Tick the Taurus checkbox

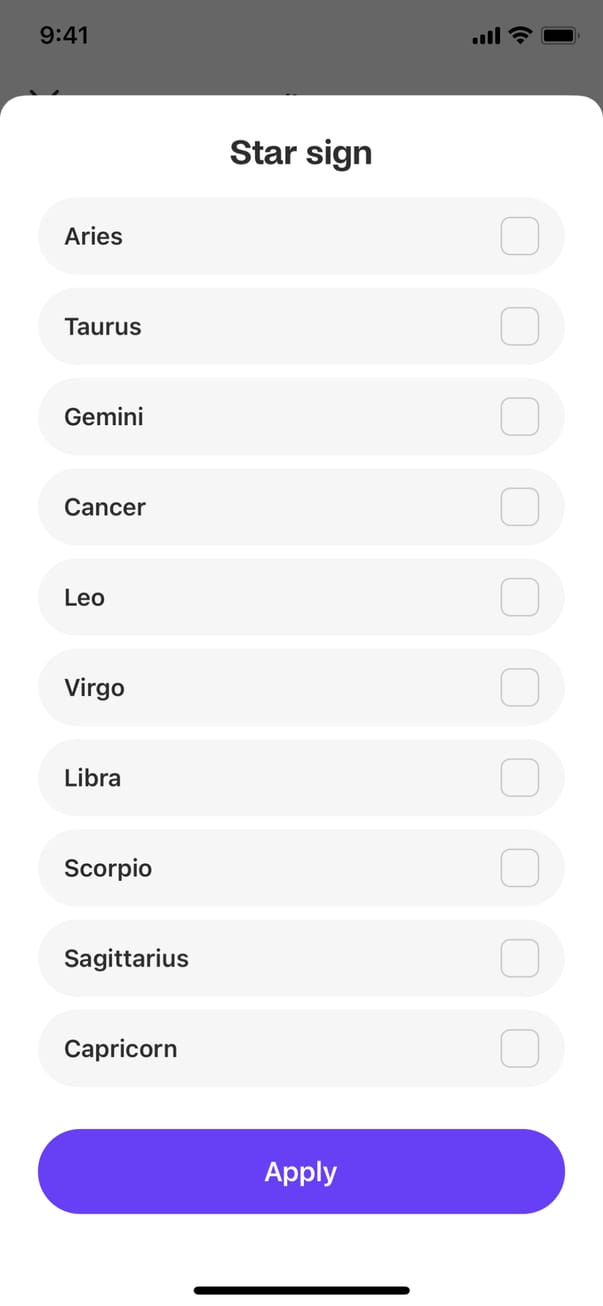519,327
